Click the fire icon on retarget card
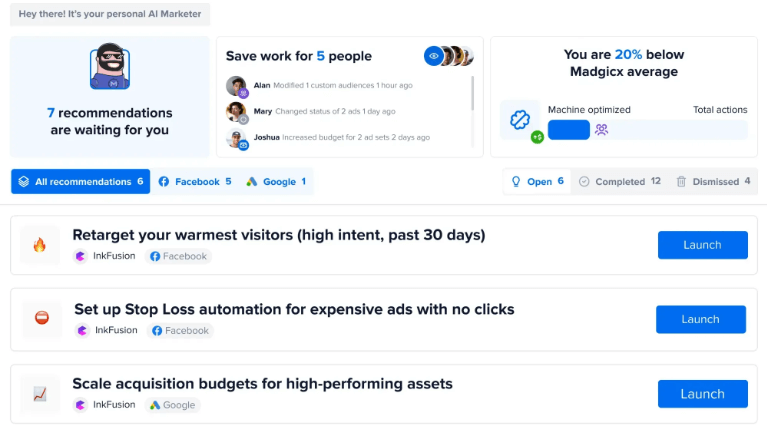 click(x=40, y=245)
